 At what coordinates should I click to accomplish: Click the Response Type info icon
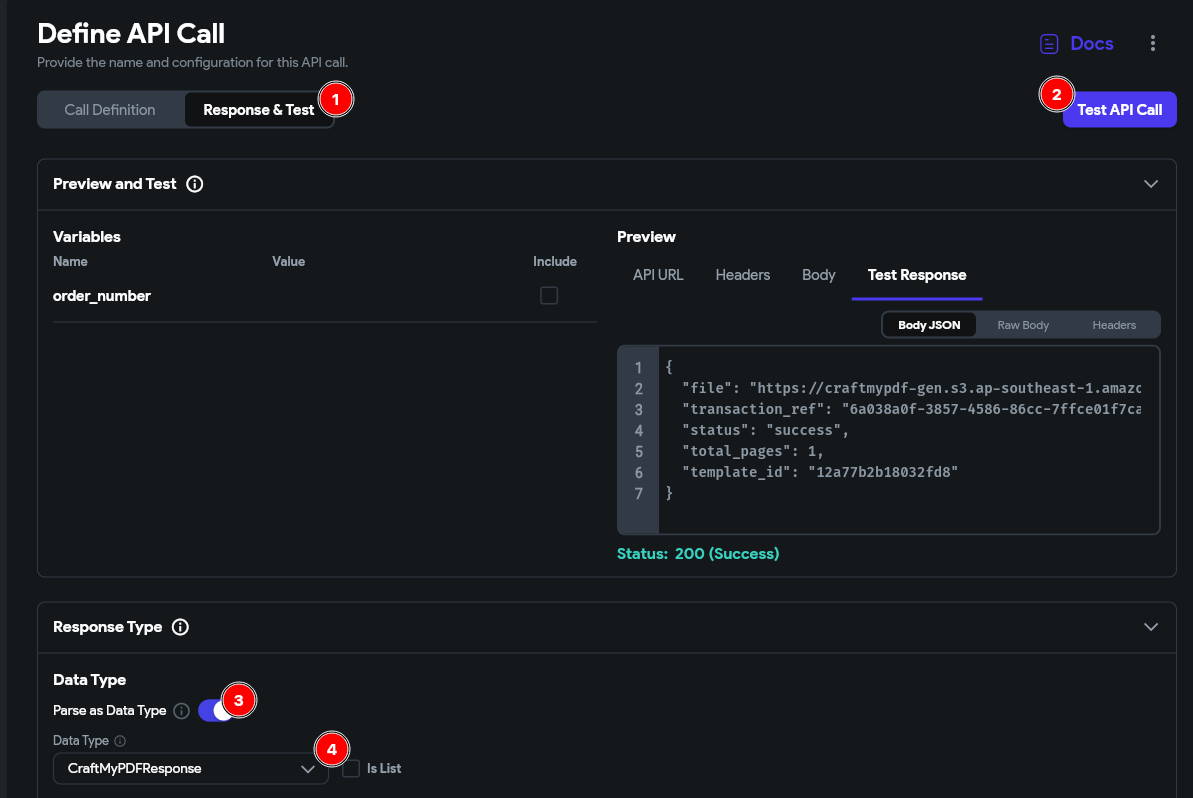tap(180, 627)
